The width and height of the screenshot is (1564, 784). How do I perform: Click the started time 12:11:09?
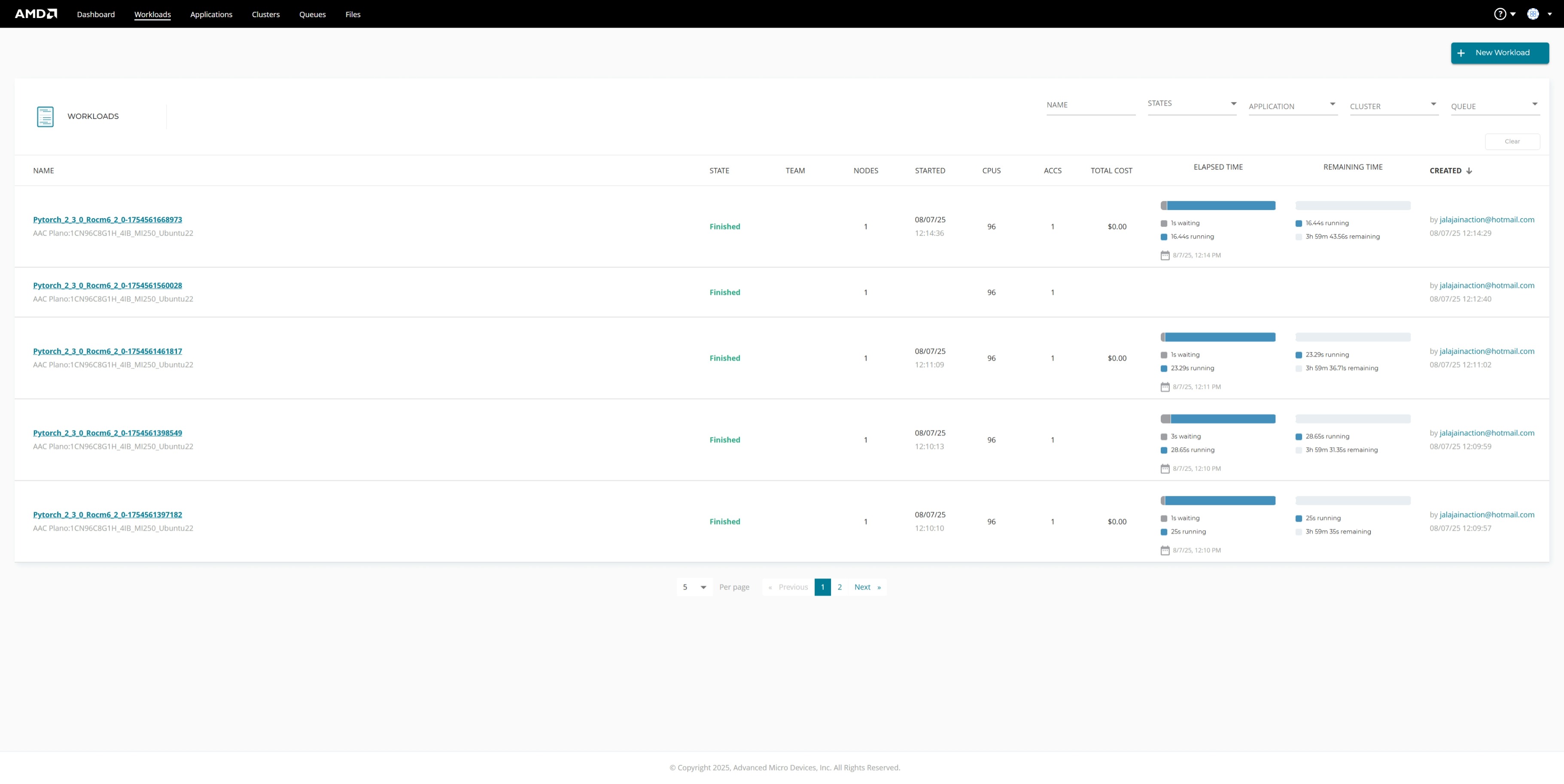coord(929,365)
